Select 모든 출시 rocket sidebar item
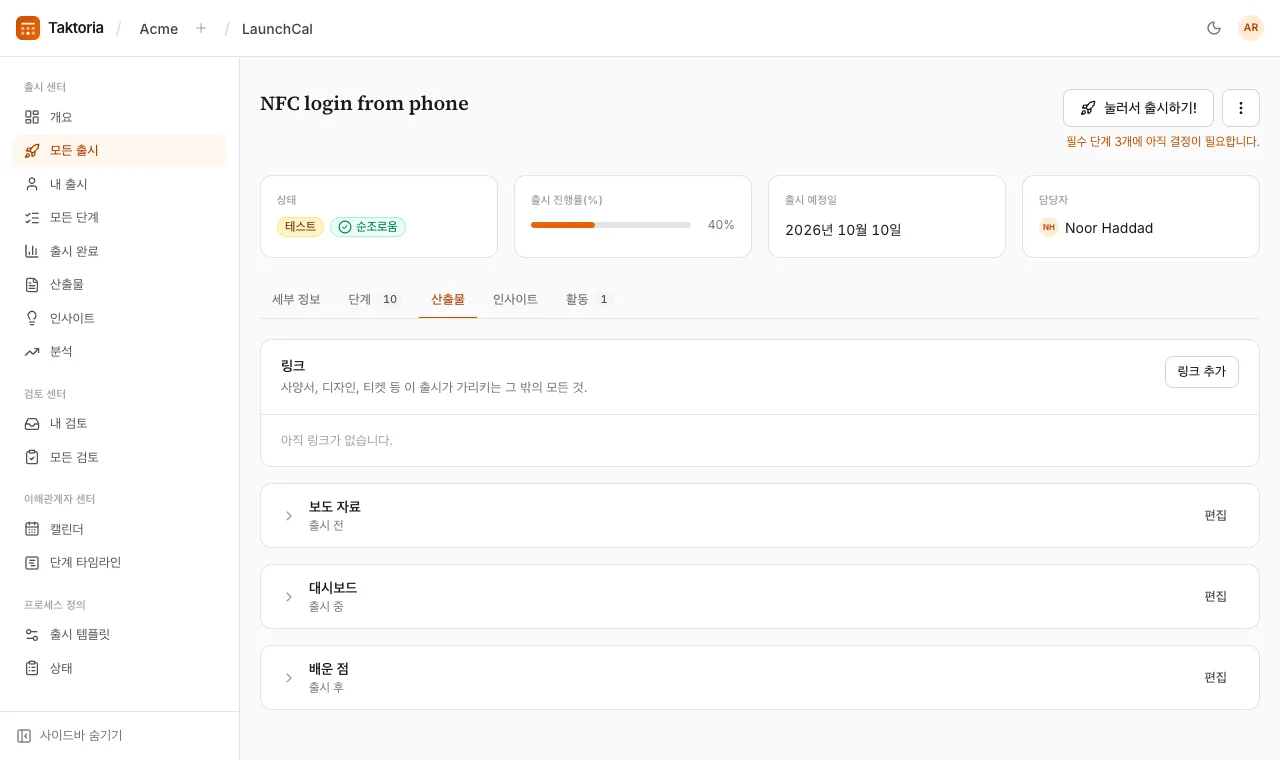 [119, 150]
